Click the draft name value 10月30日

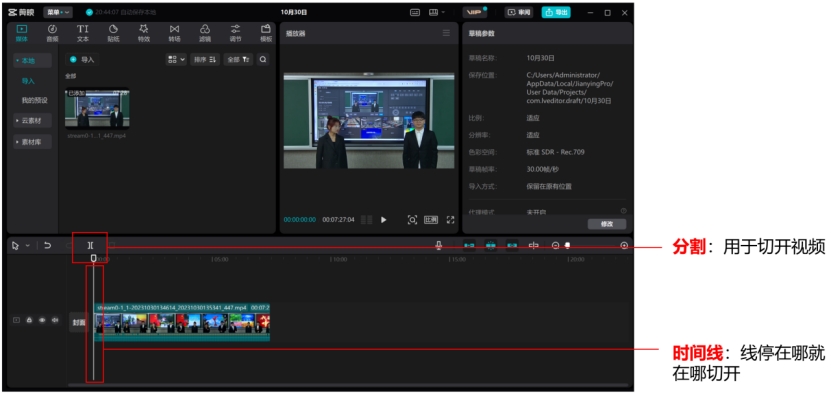tap(541, 58)
